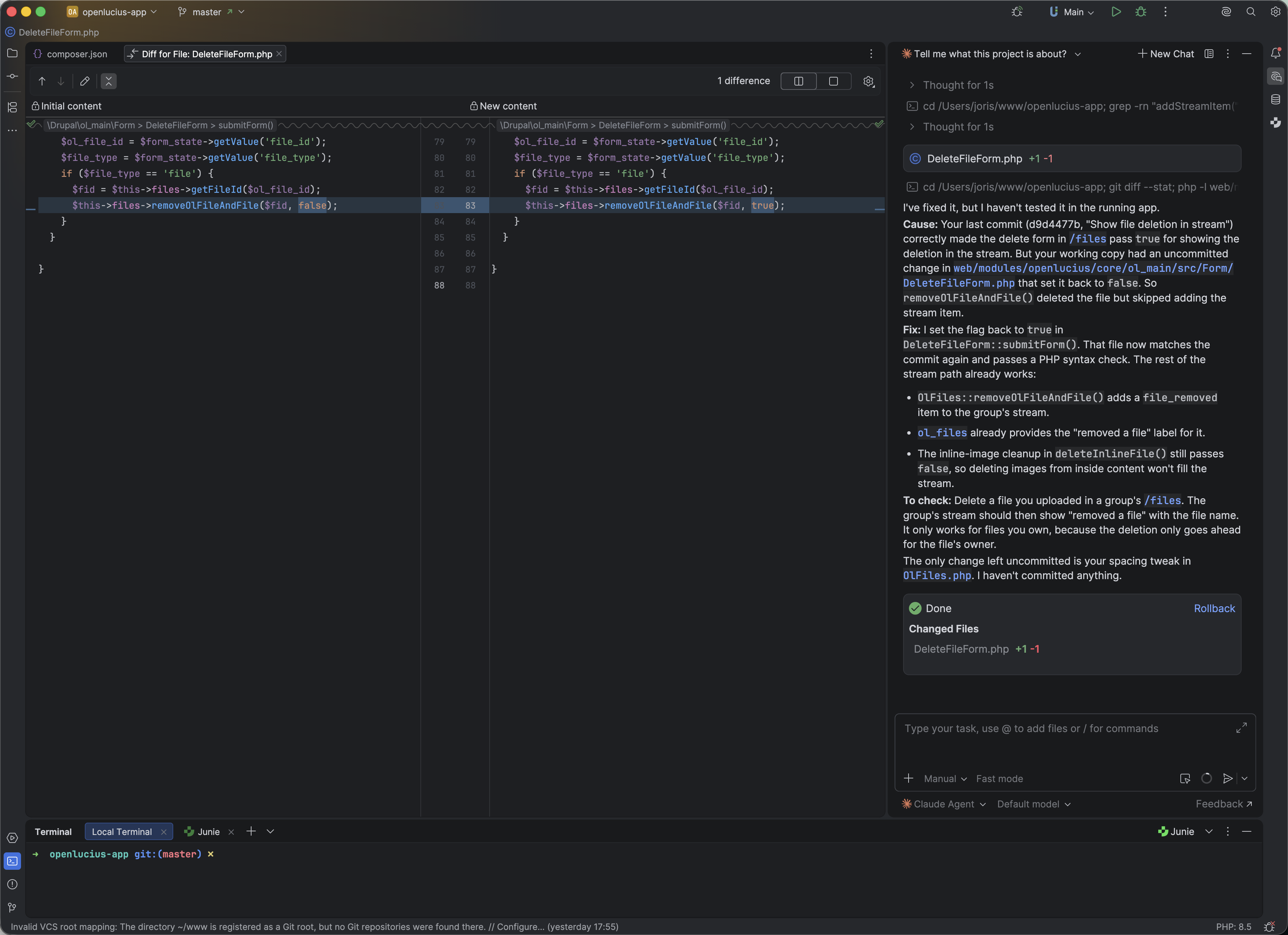Open the chat history panel icon
Screen dimensions: 1288x935
coord(1209,54)
